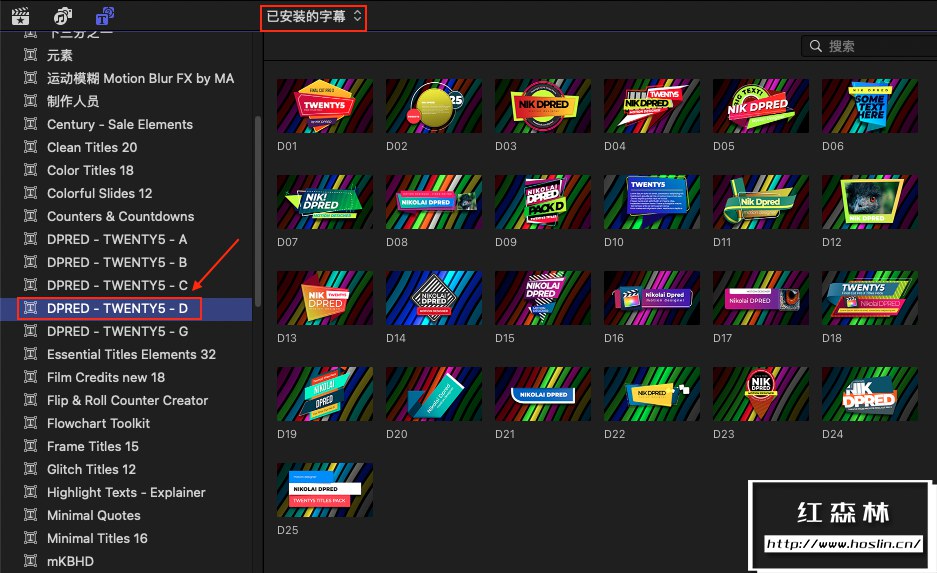937x573 pixels.
Task: Select the D19 title thumbnail
Action: point(325,394)
